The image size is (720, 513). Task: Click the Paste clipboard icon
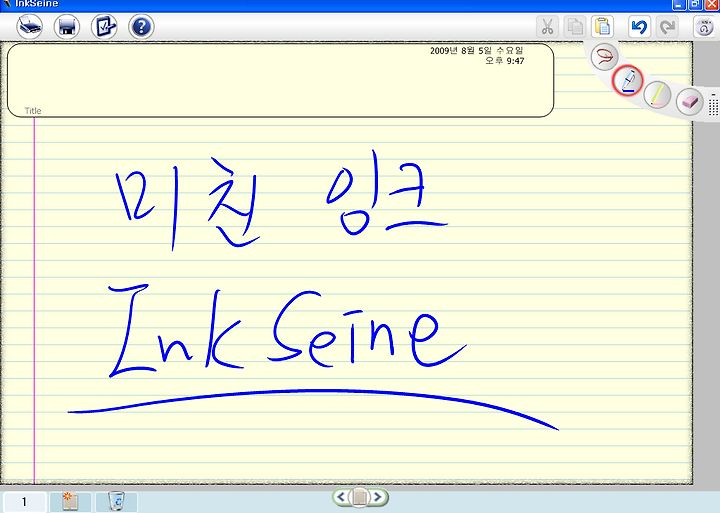click(x=602, y=26)
